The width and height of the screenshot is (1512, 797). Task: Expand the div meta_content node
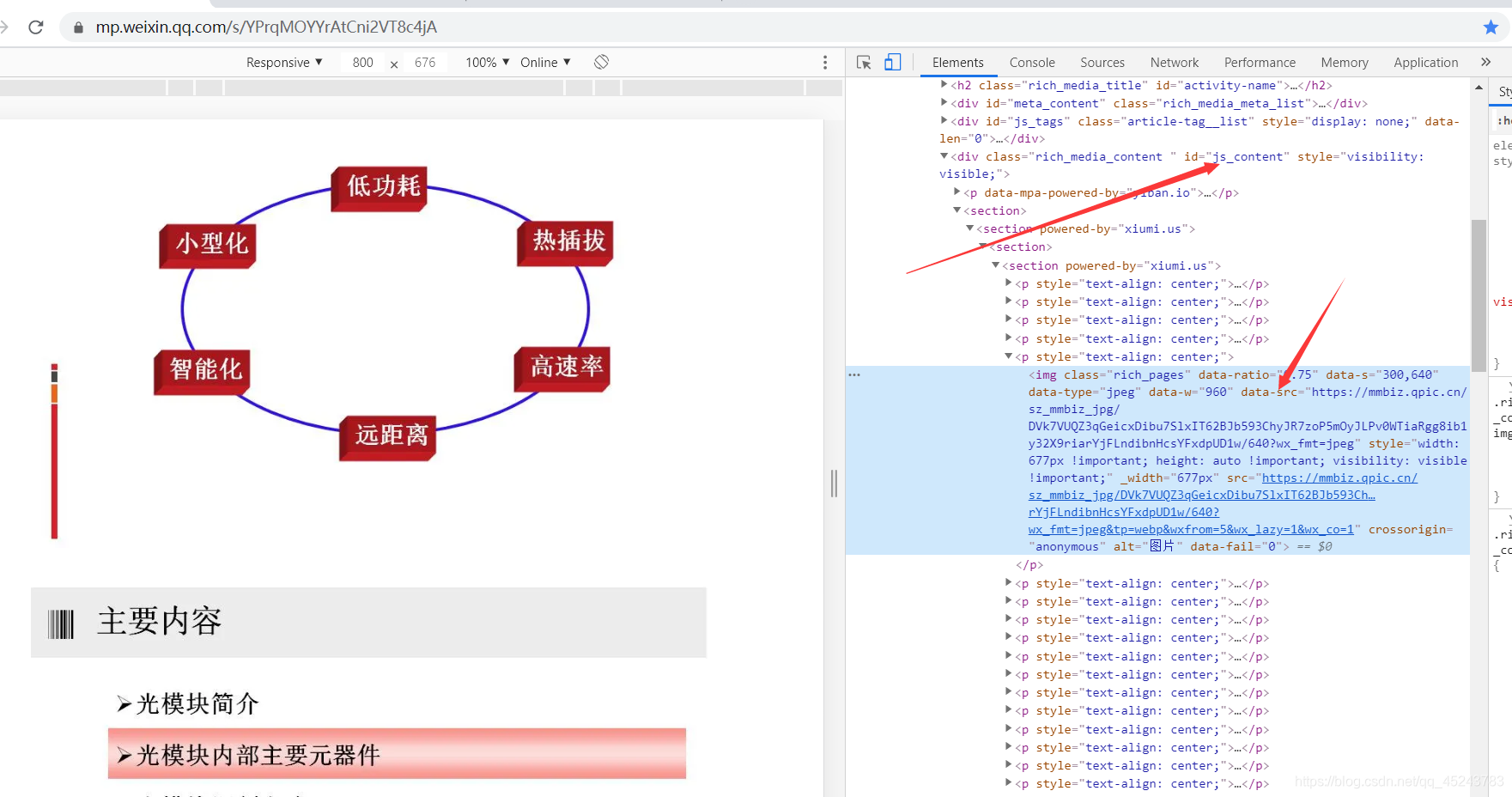[x=944, y=102]
